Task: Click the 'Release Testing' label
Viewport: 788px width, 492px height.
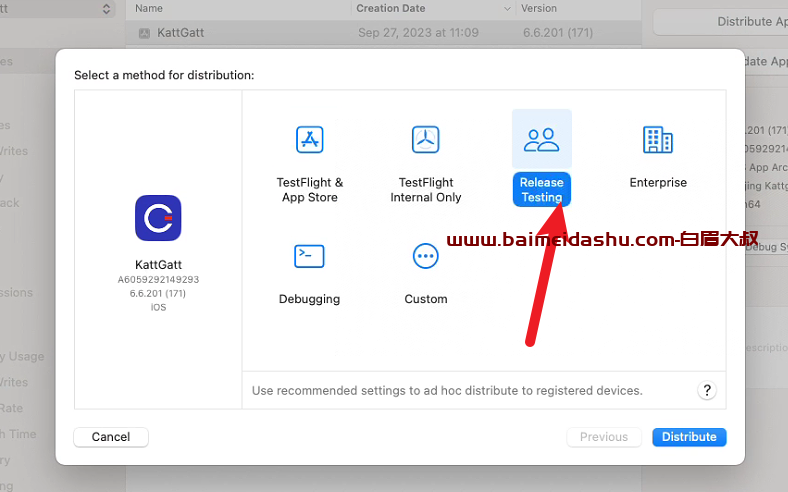Action: [541, 189]
